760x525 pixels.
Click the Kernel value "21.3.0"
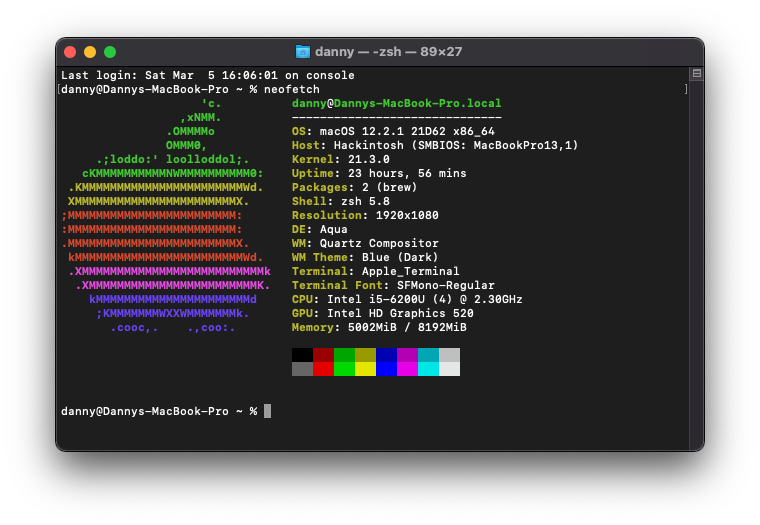click(x=368, y=159)
